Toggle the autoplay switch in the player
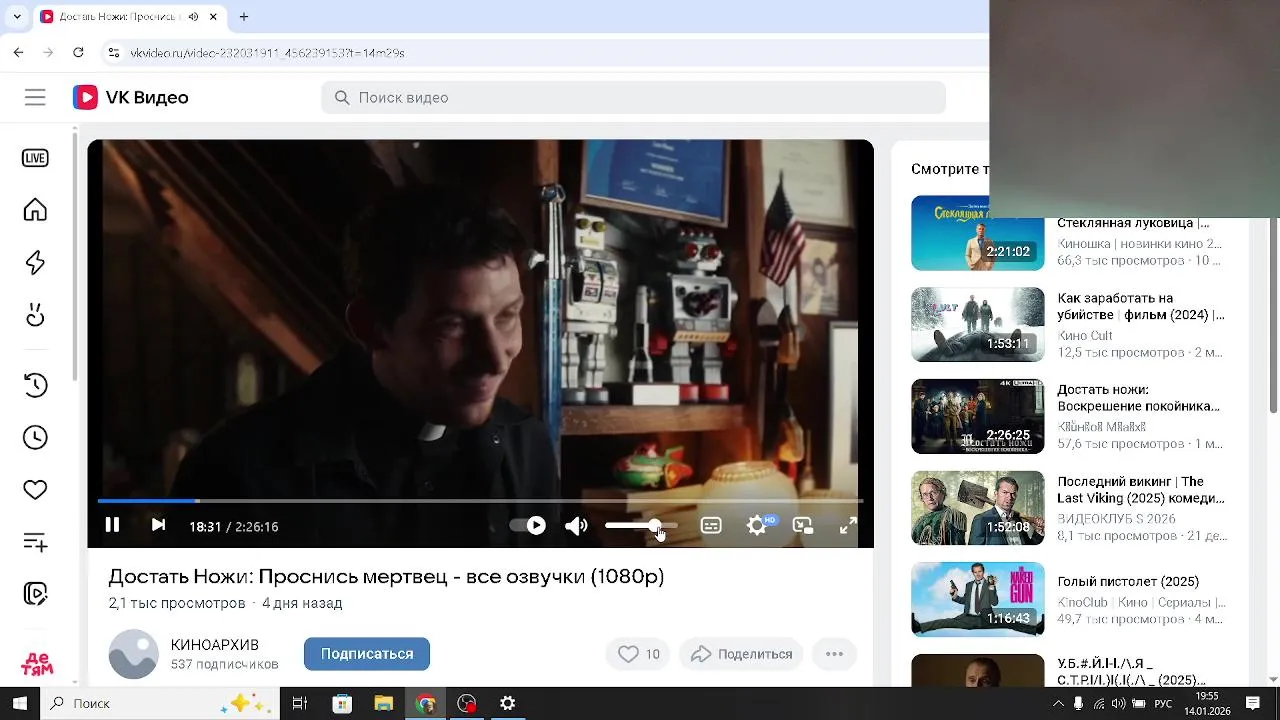1280x720 pixels. [529, 525]
